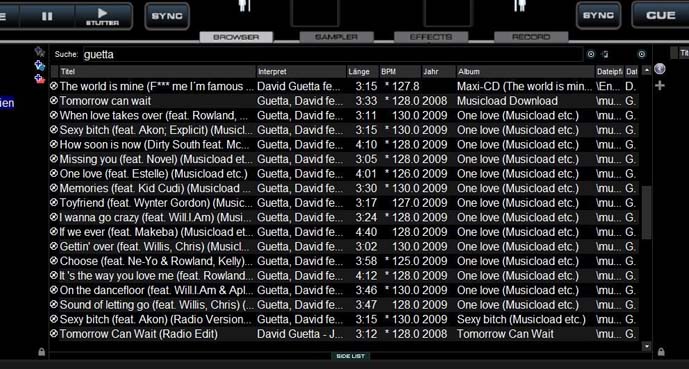Screen dimensions: 689x369
Task: Click the blue add virtual folder icon
Action: [x=40, y=66]
